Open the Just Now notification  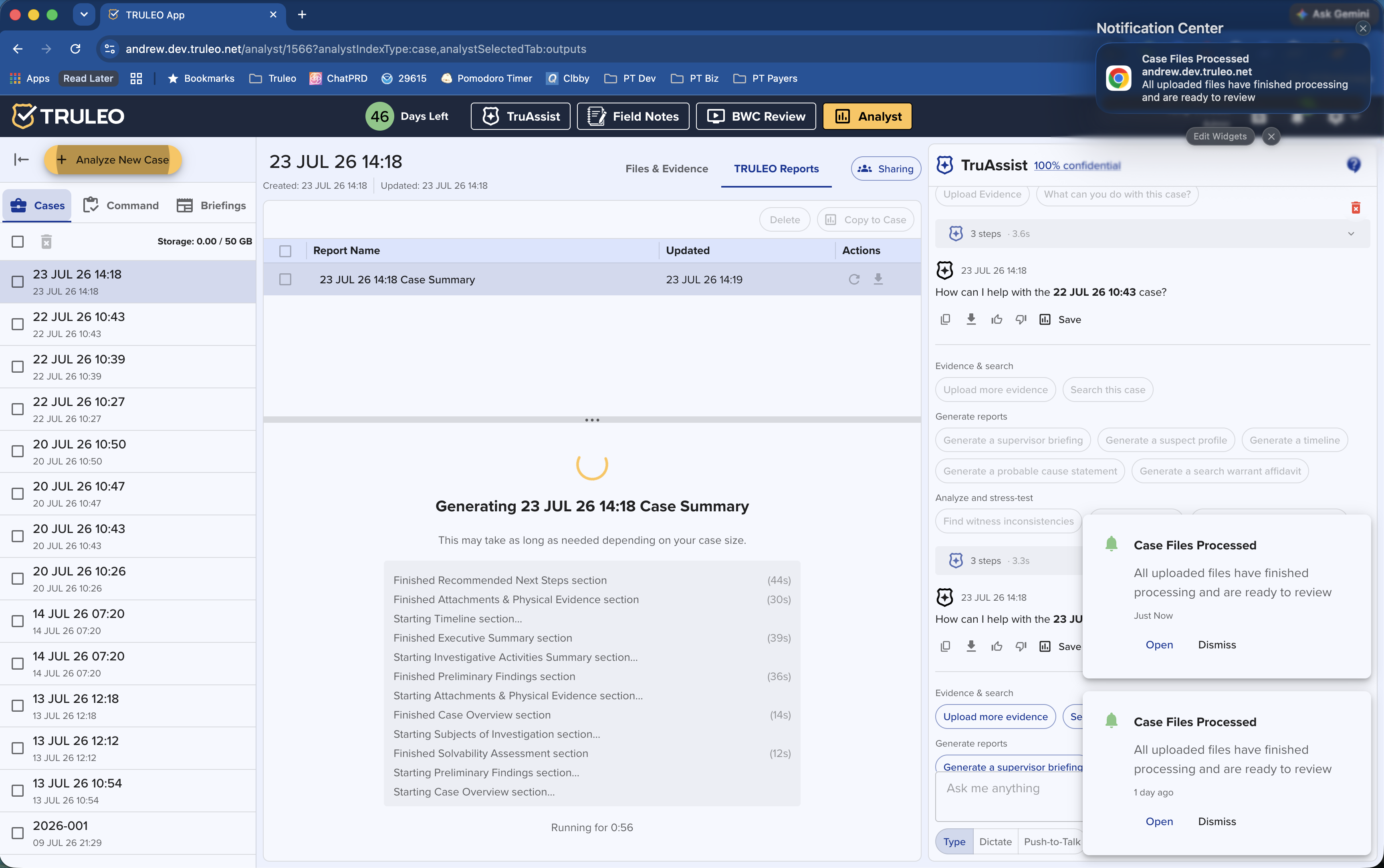tap(1159, 645)
